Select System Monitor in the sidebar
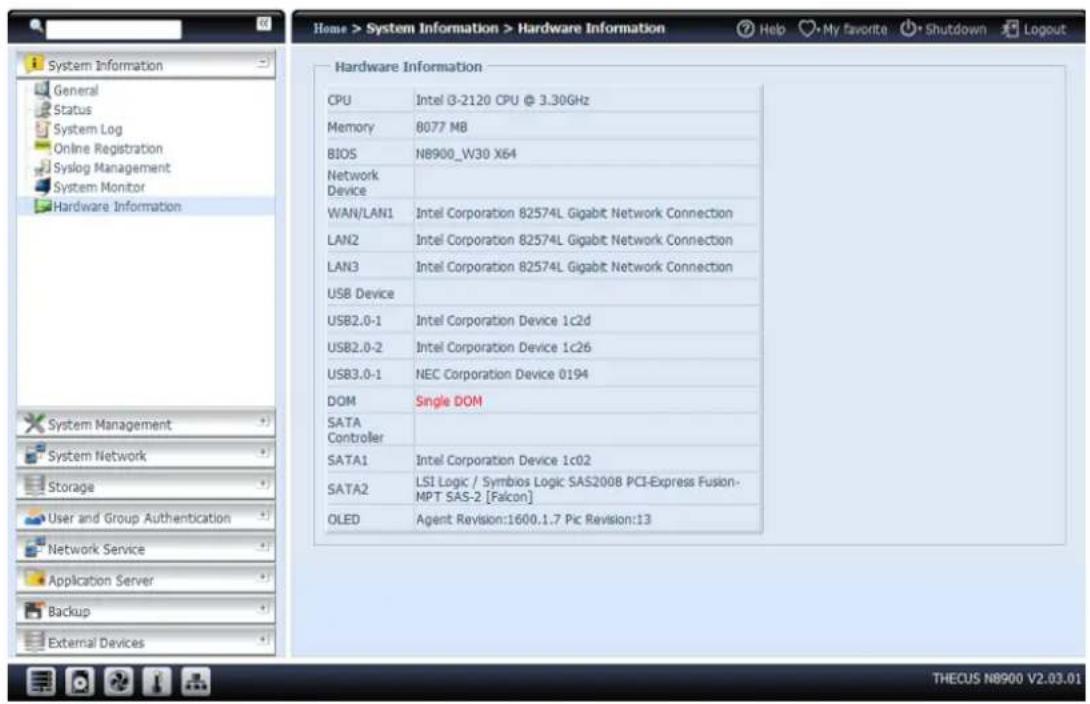This screenshot has height=704, width=1090. 98,187
